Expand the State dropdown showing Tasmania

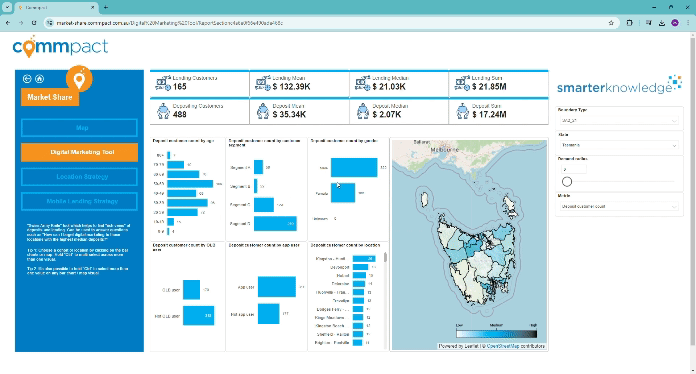point(619,145)
